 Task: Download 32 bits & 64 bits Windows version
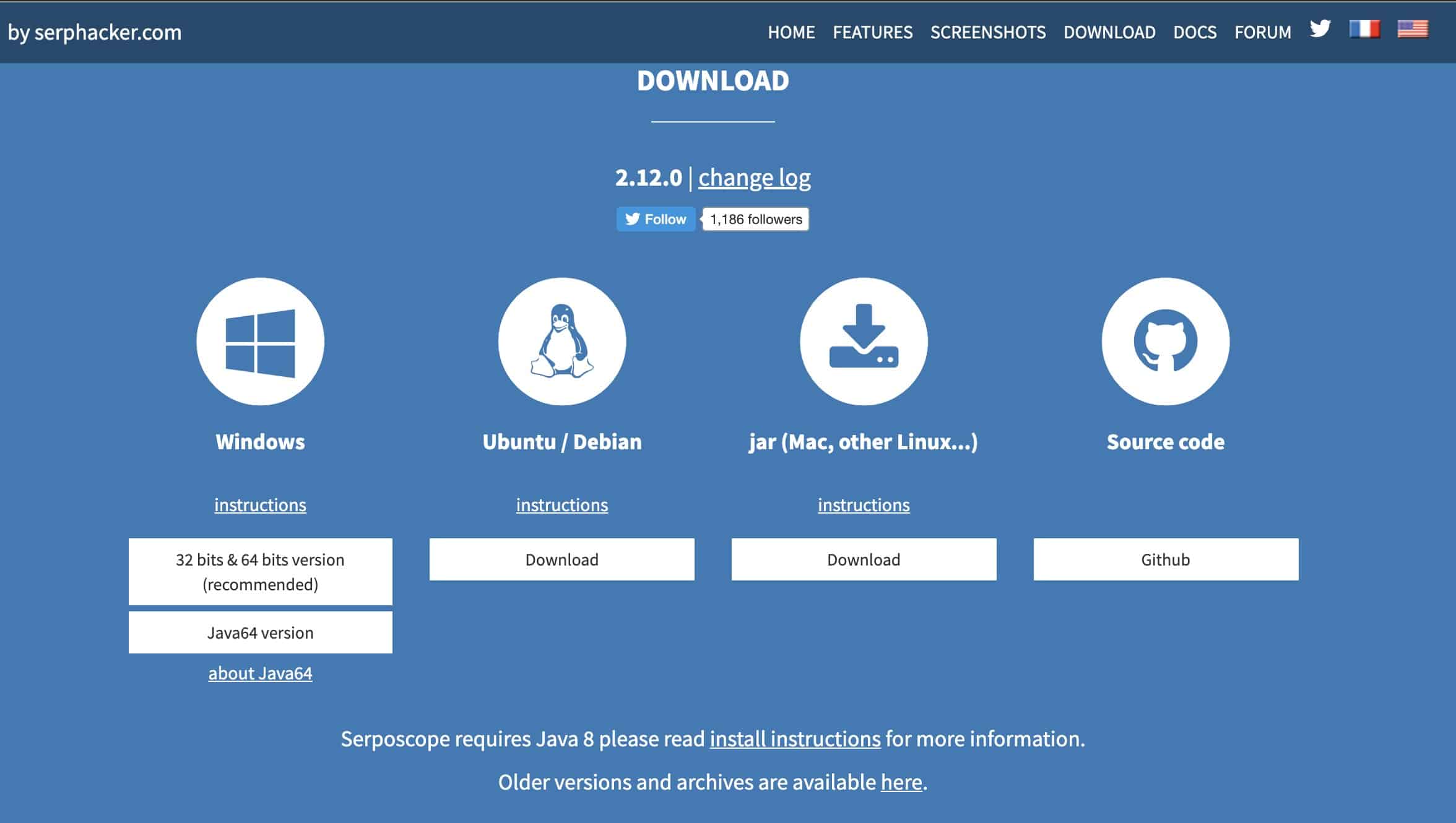click(x=260, y=572)
